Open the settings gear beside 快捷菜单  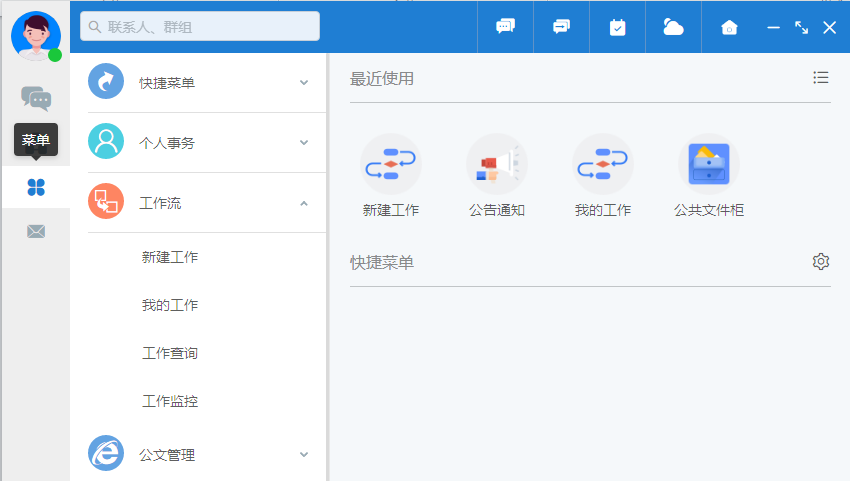[x=821, y=261]
